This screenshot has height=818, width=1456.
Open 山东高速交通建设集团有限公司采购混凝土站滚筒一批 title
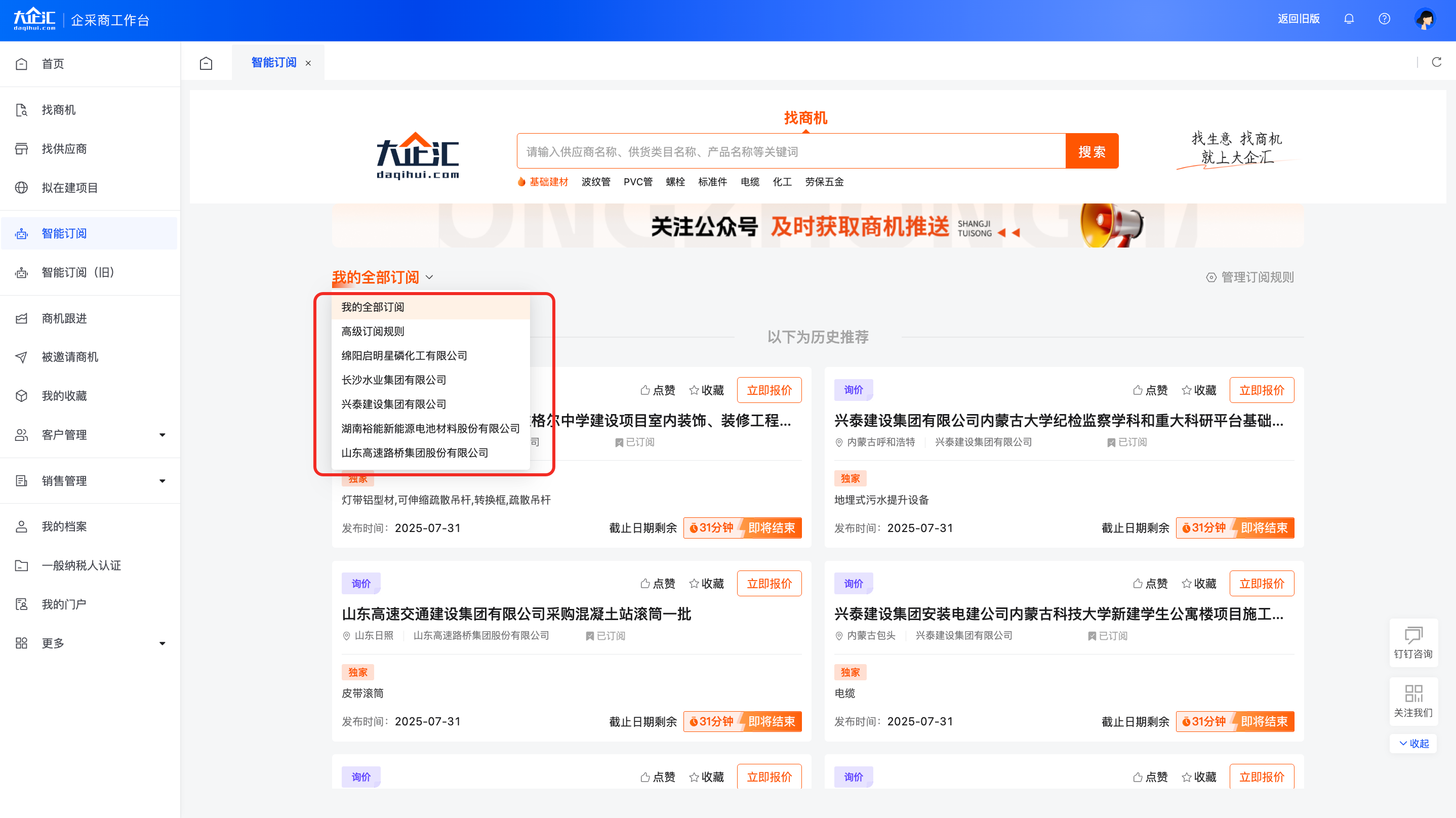[516, 614]
